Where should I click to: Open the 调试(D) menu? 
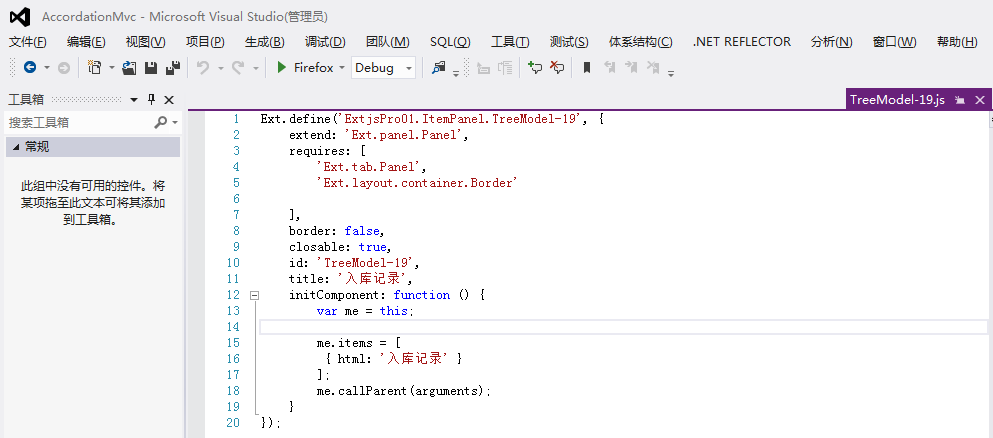coord(325,42)
